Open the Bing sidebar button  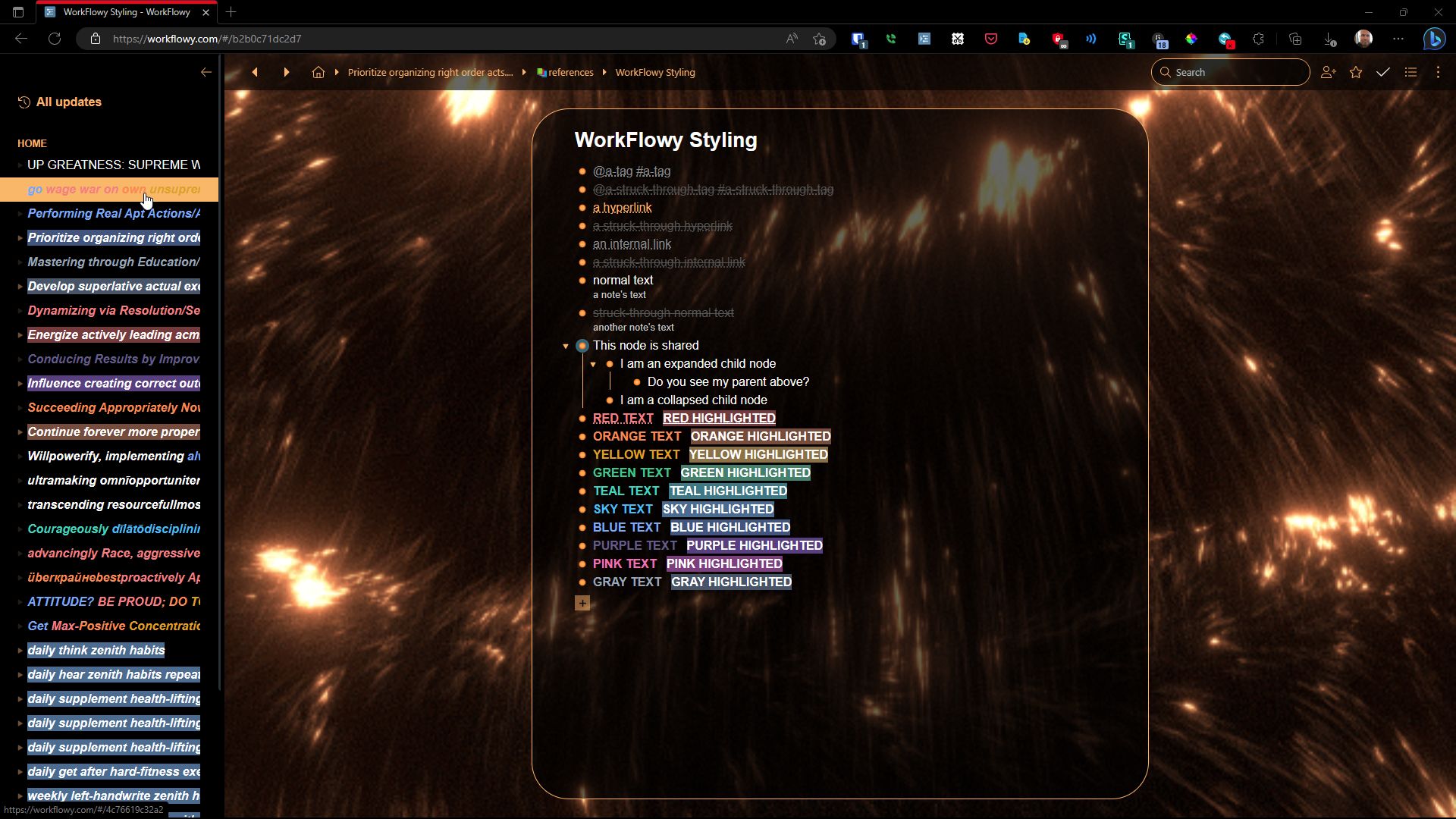click(x=1434, y=39)
